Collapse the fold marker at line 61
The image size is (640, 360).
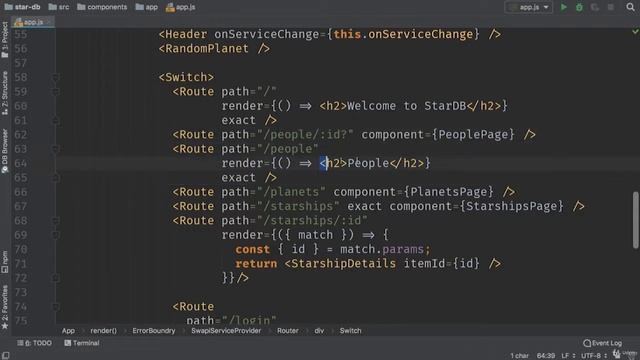point(56,120)
